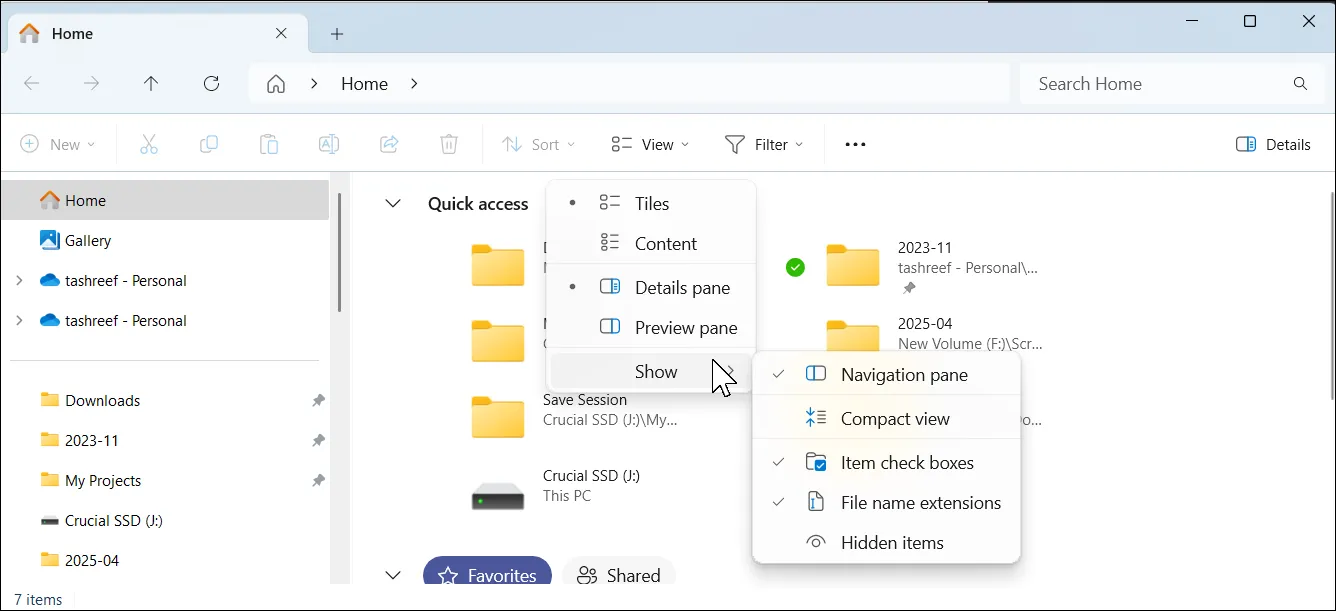Choose Preview pane from the View menu
This screenshot has height=611, width=1336.
click(x=685, y=327)
